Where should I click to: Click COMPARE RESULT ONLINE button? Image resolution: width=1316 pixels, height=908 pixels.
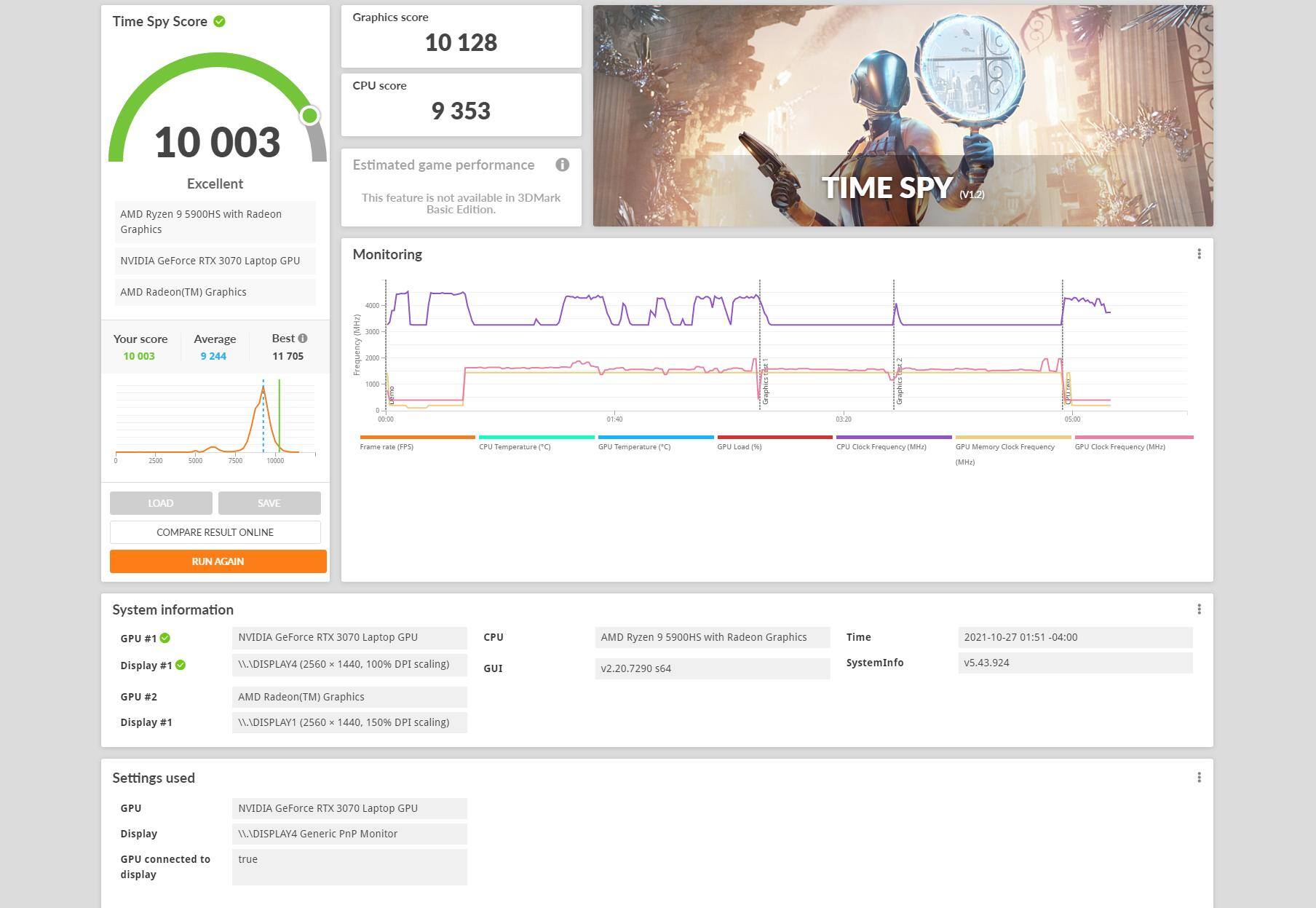(x=215, y=532)
